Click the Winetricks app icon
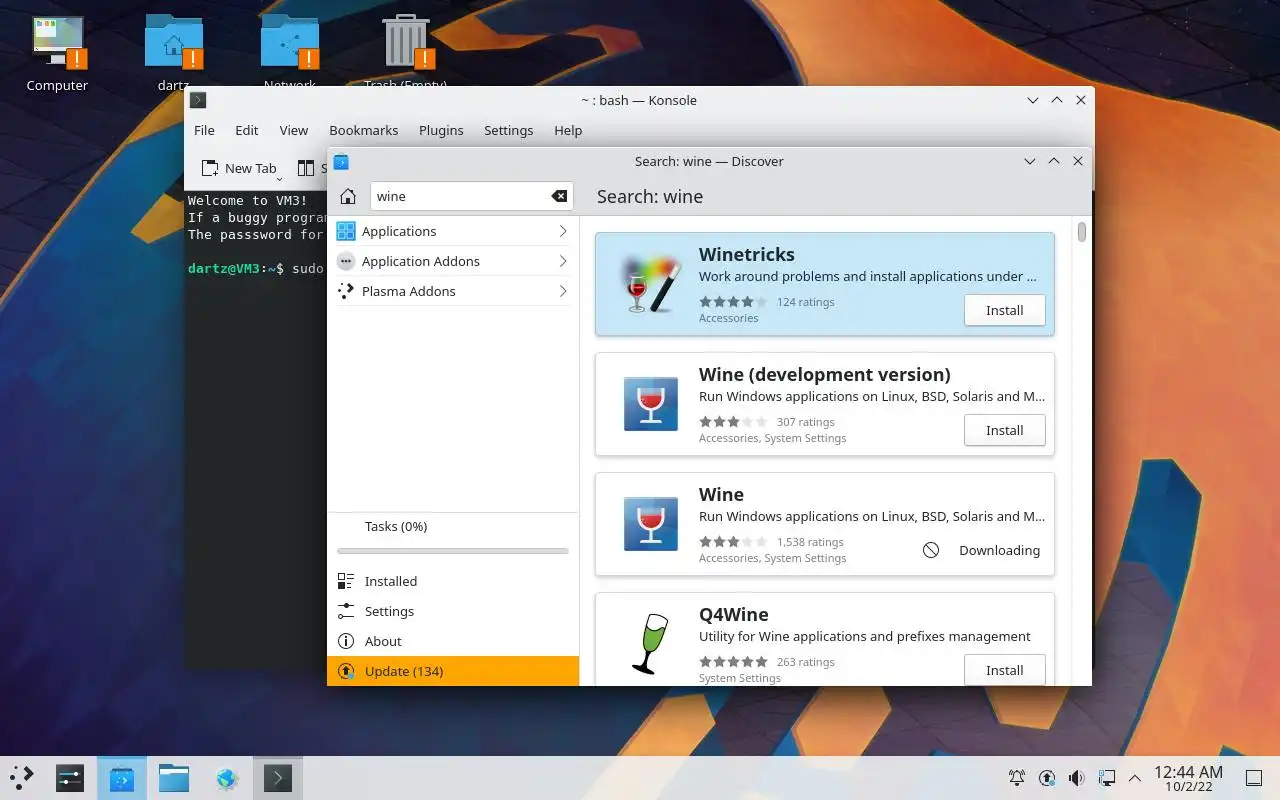 tap(650, 284)
